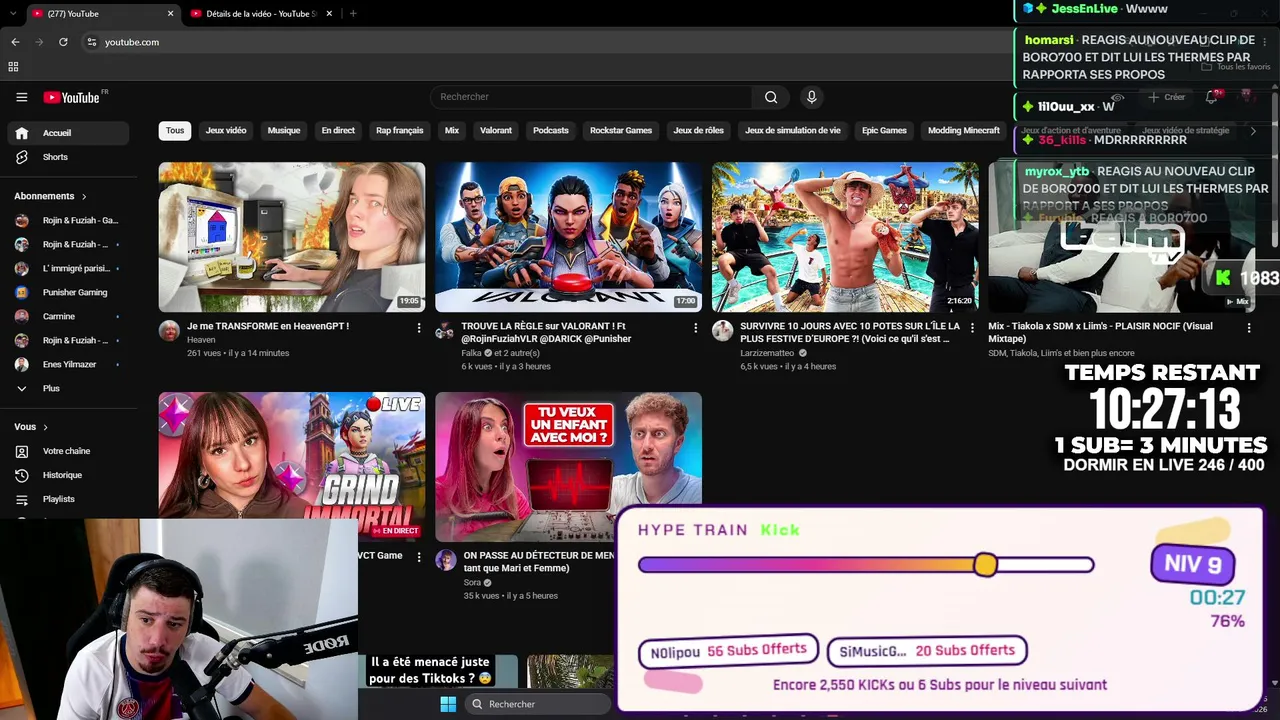Open more options for PLAISIR NOCIF mix
The height and width of the screenshot is (720, 1280).
tap(1249, 328)
